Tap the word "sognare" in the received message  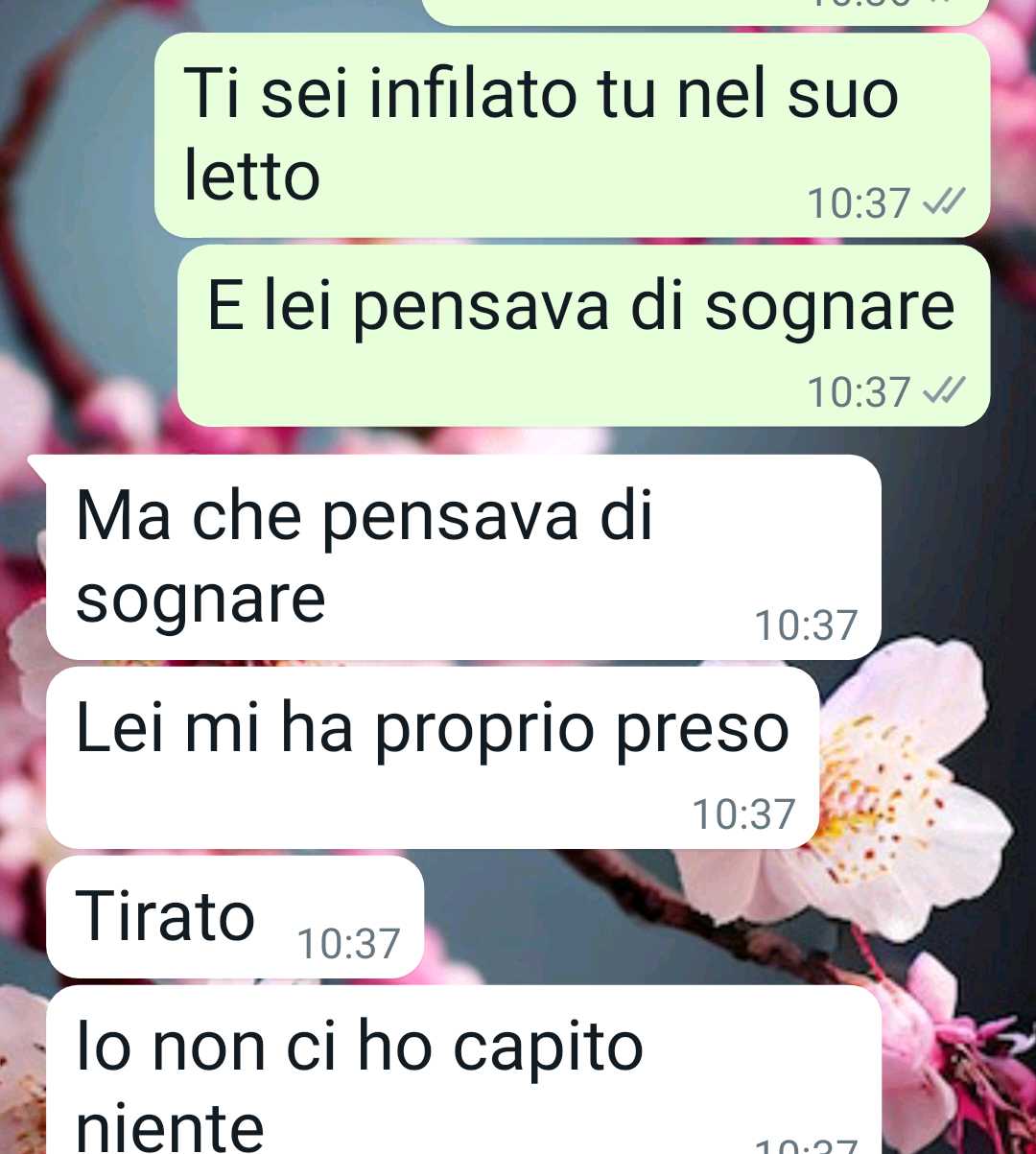click(201, 601)
